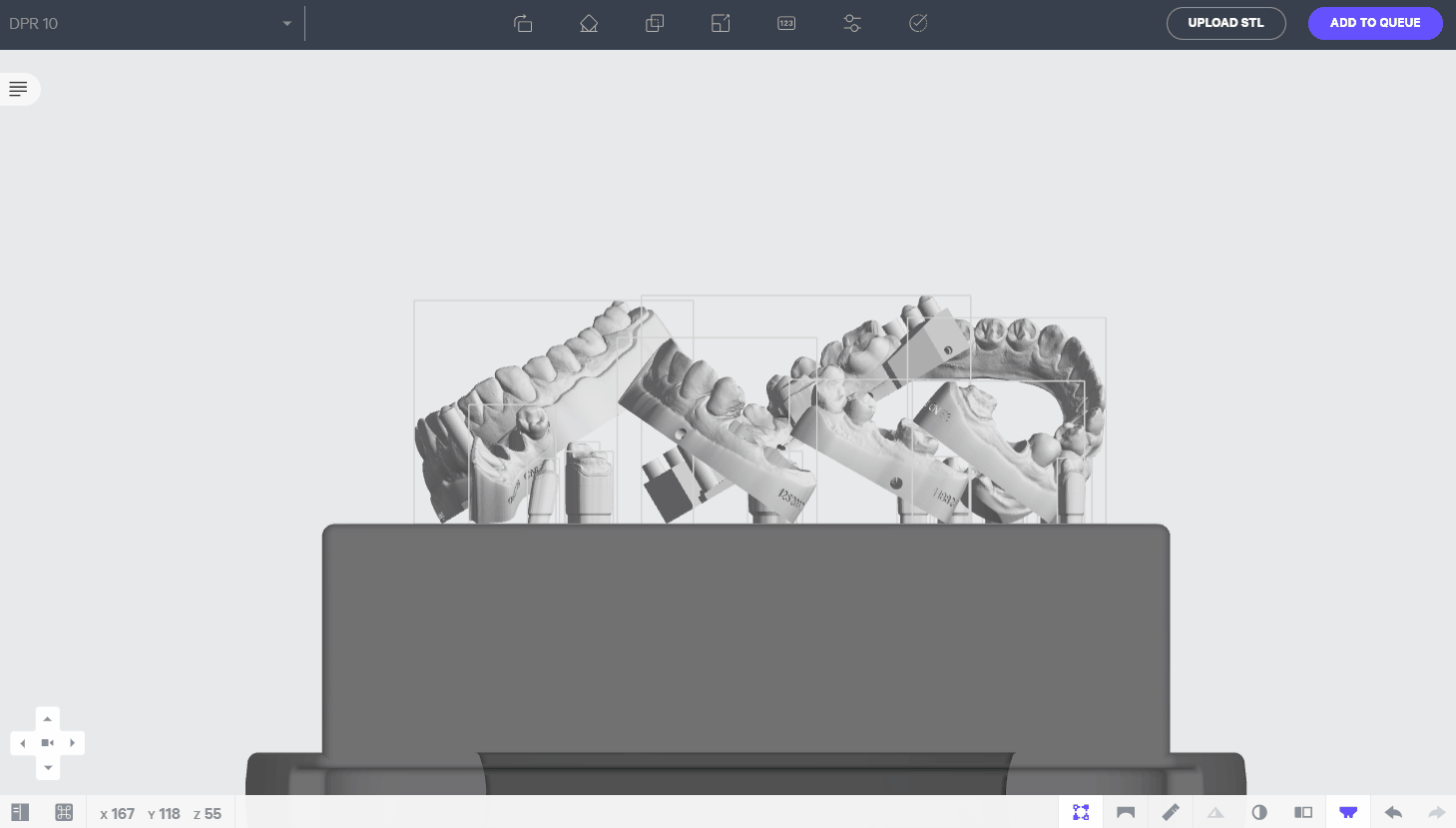Reset the camera with center button
This screenshot has width=1456, height=828.
47,743
